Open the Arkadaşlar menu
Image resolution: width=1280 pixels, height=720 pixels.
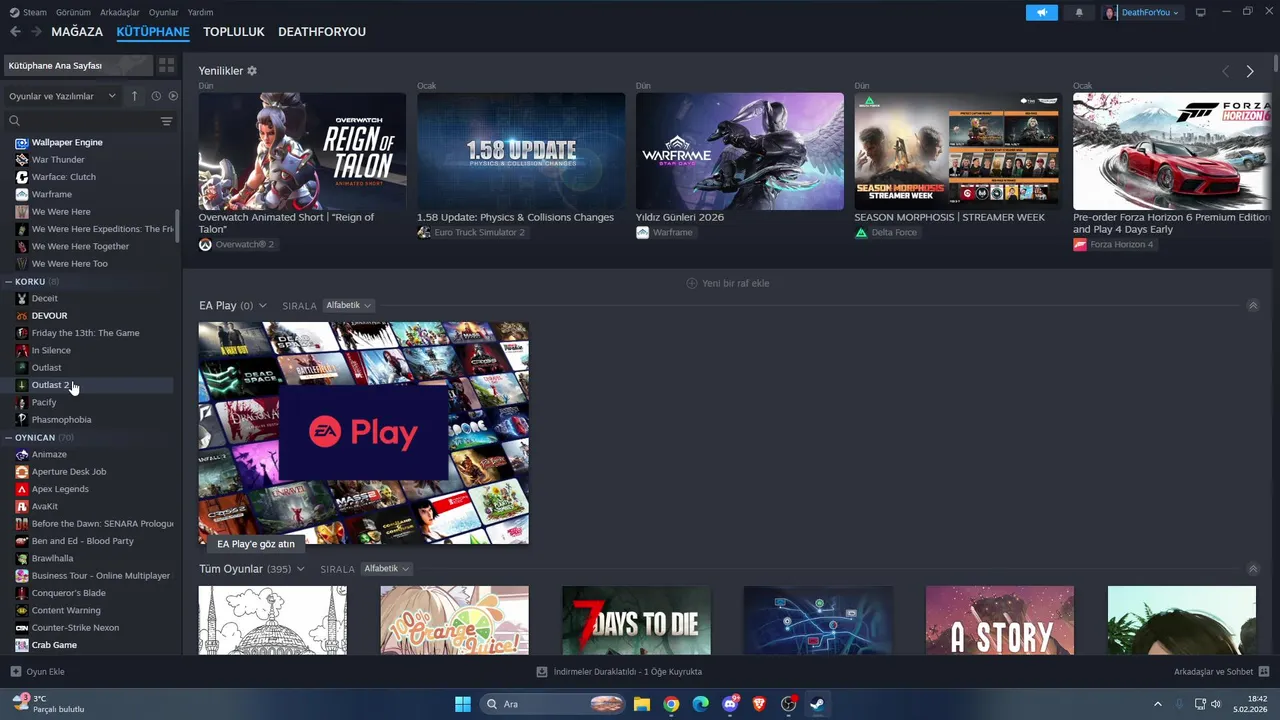pyautogui.click(x=120, y=12)
